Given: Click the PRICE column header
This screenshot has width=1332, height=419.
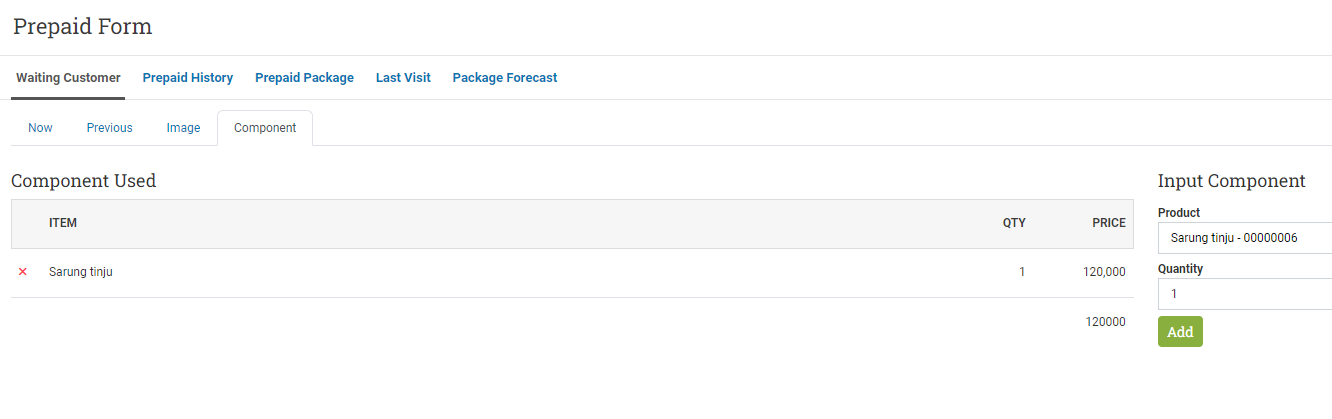Looking at the screenshot, I should (x=1109, y=223).
